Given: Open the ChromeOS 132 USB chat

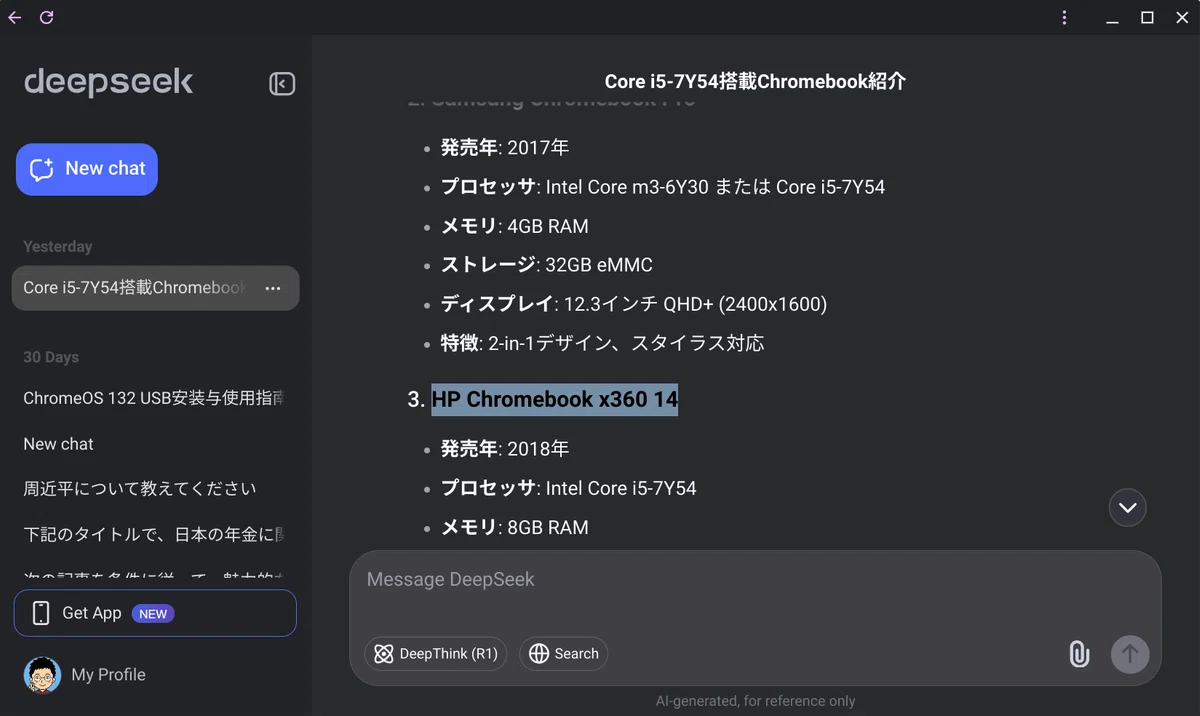Looking at the screenshot, I should pyautogui.click(x=155, y=398).
